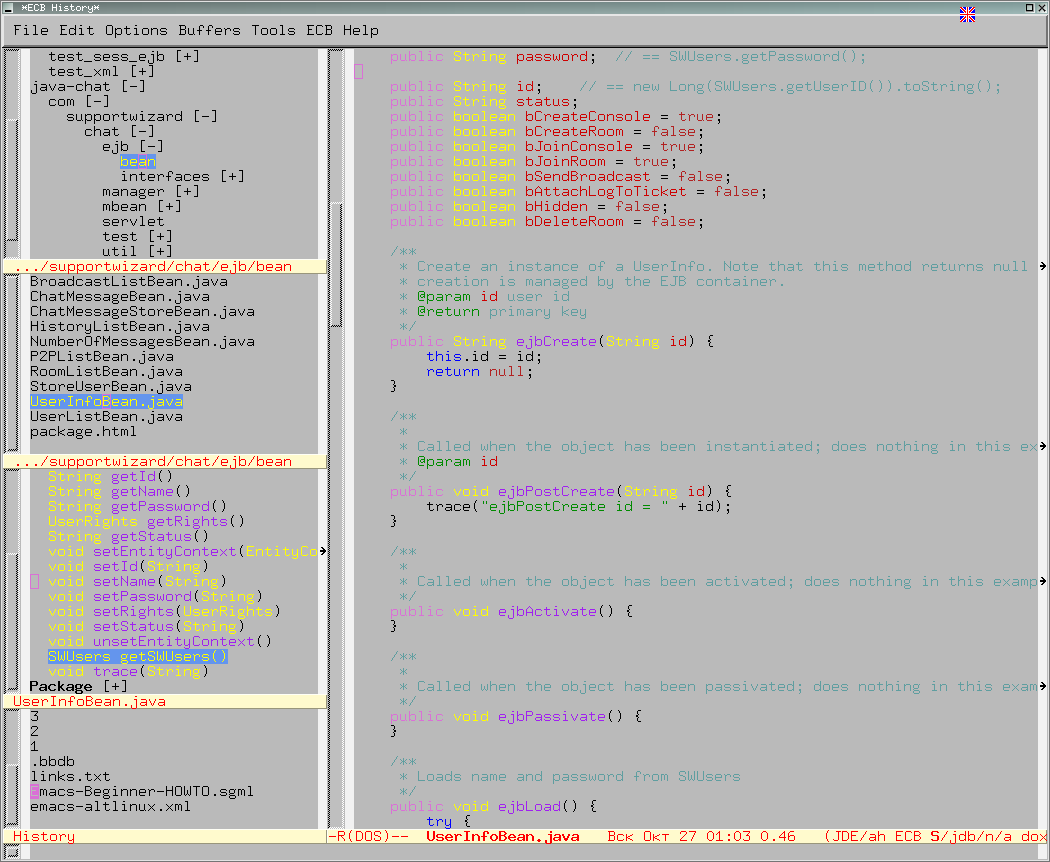Select the bean directory node

(x=138, y=161)
